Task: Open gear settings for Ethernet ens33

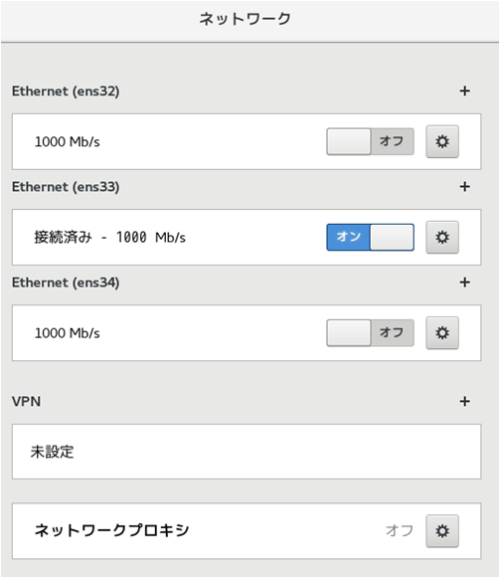Action: (442, 237)
